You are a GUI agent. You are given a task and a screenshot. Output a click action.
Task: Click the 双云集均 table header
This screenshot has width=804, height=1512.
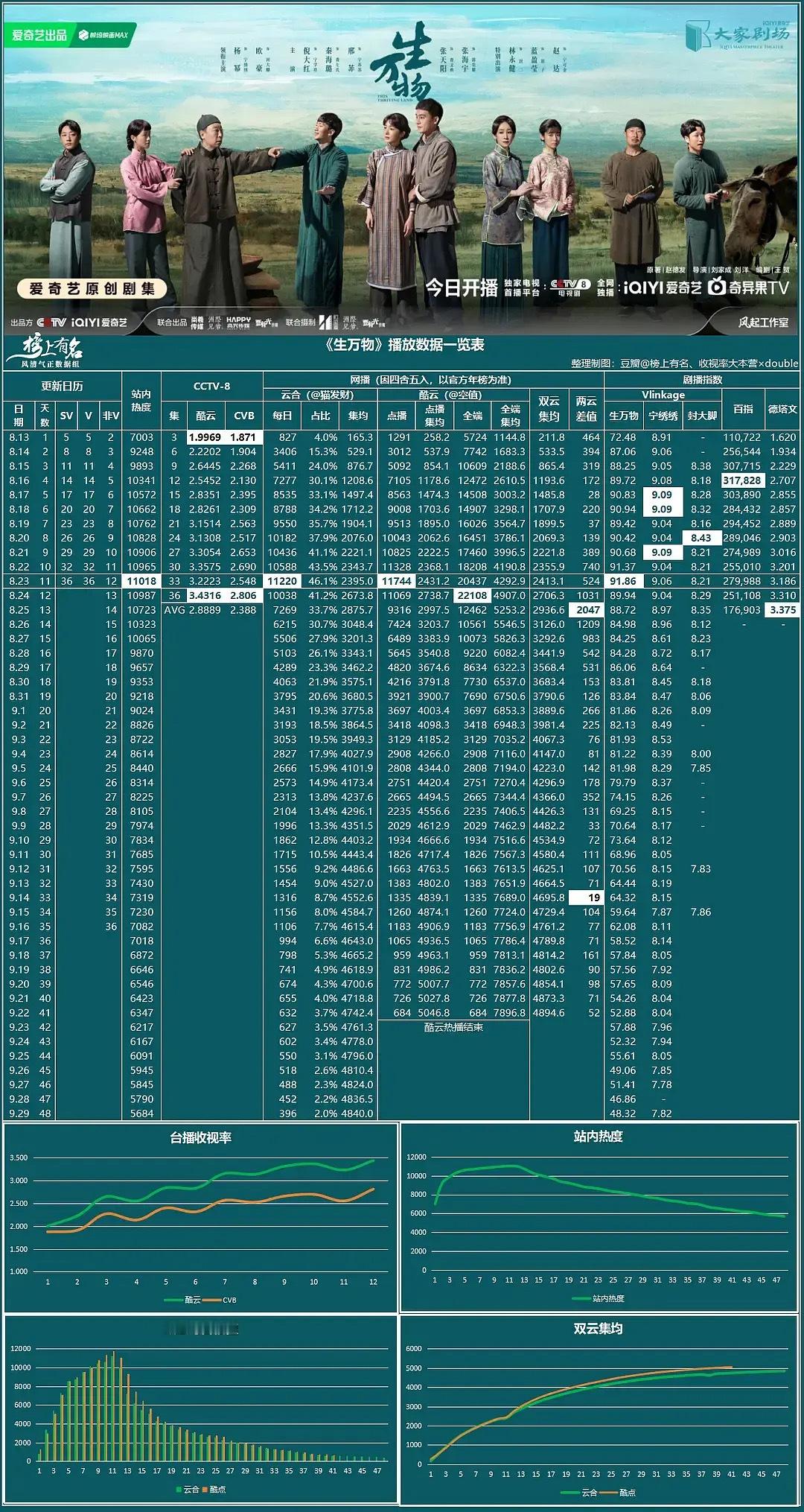(549, 408)
